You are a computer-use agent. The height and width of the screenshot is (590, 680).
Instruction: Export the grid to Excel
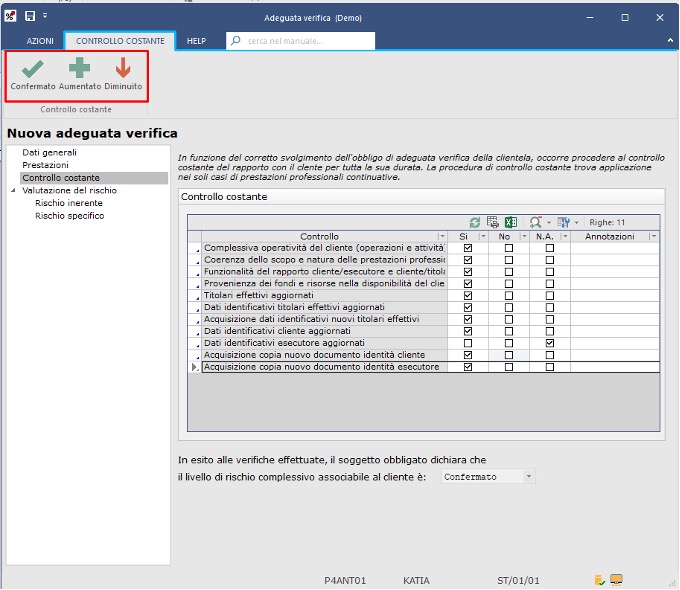[510, 222]
